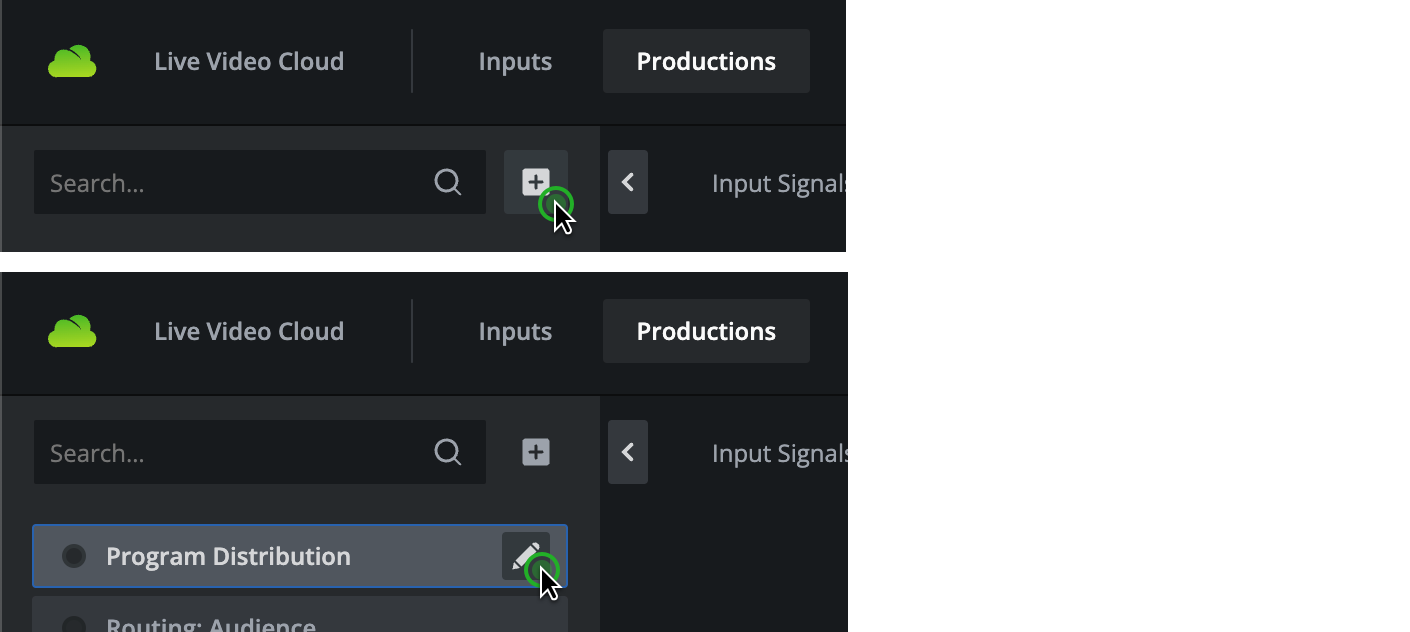Select the Program Distribution list item

(x=250, y=556)
